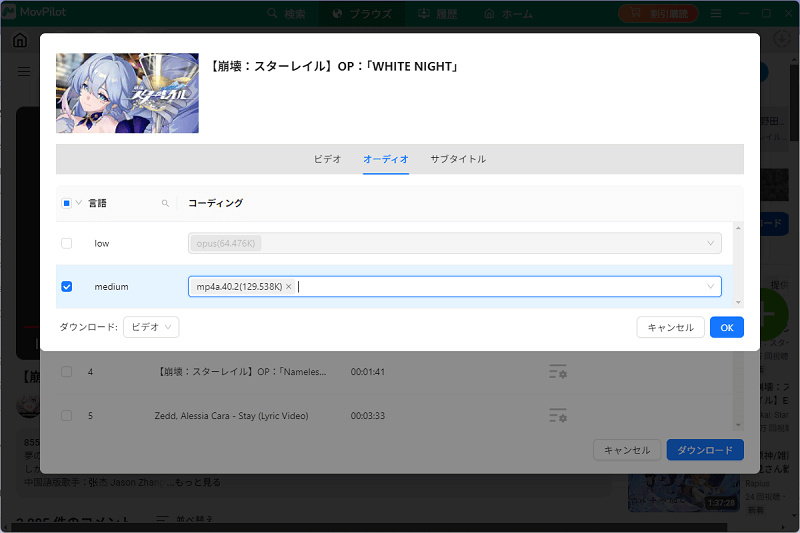800x533 pixels.
Task: Click the shopping cart icon on discount button
Action: coord(635,13)
